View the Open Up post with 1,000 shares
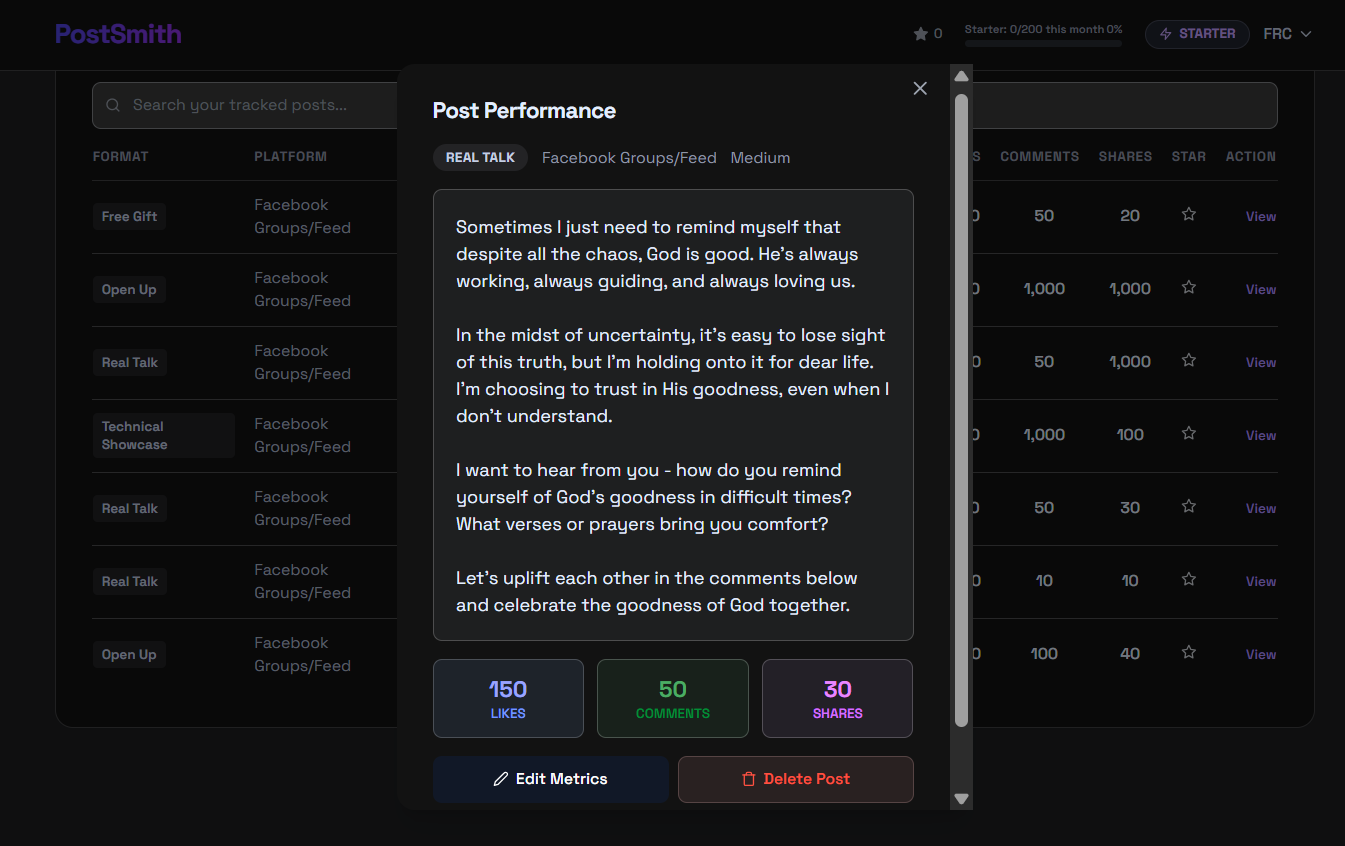 click(1261, 290)
